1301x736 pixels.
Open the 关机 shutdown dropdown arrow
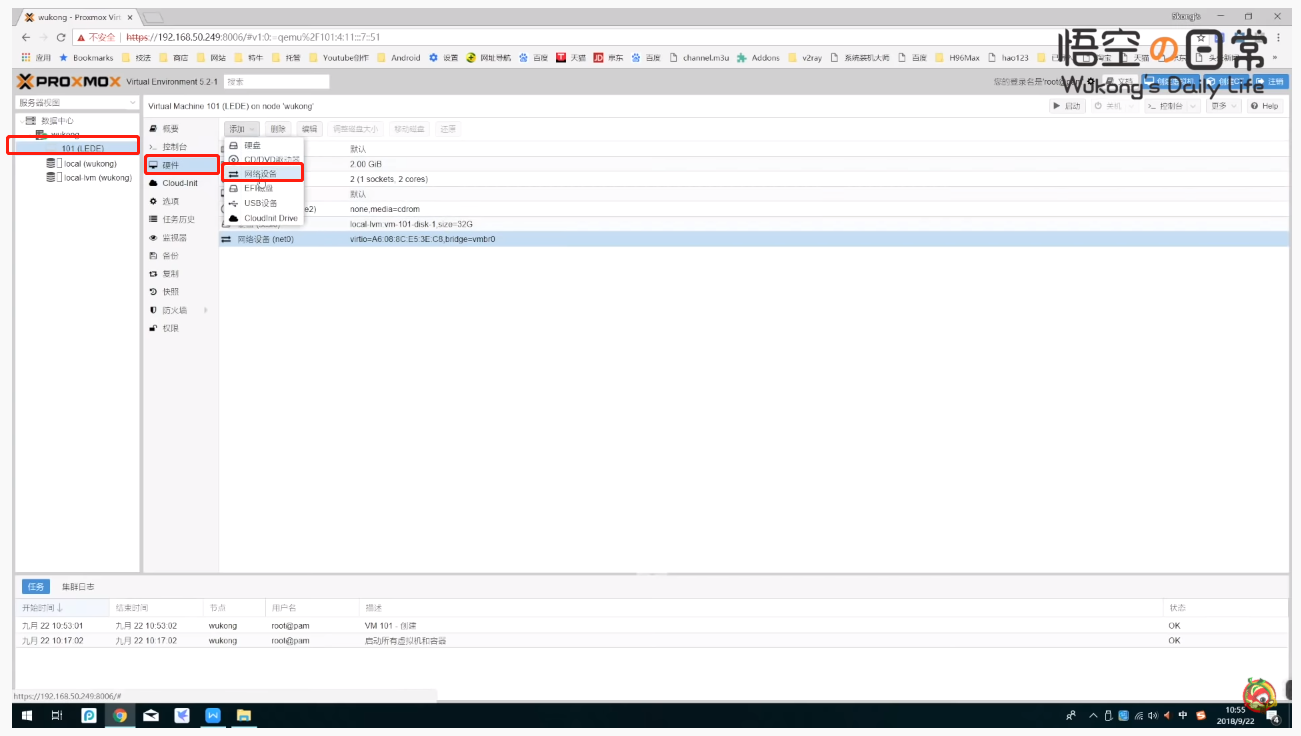click(x=1132, y=106)
